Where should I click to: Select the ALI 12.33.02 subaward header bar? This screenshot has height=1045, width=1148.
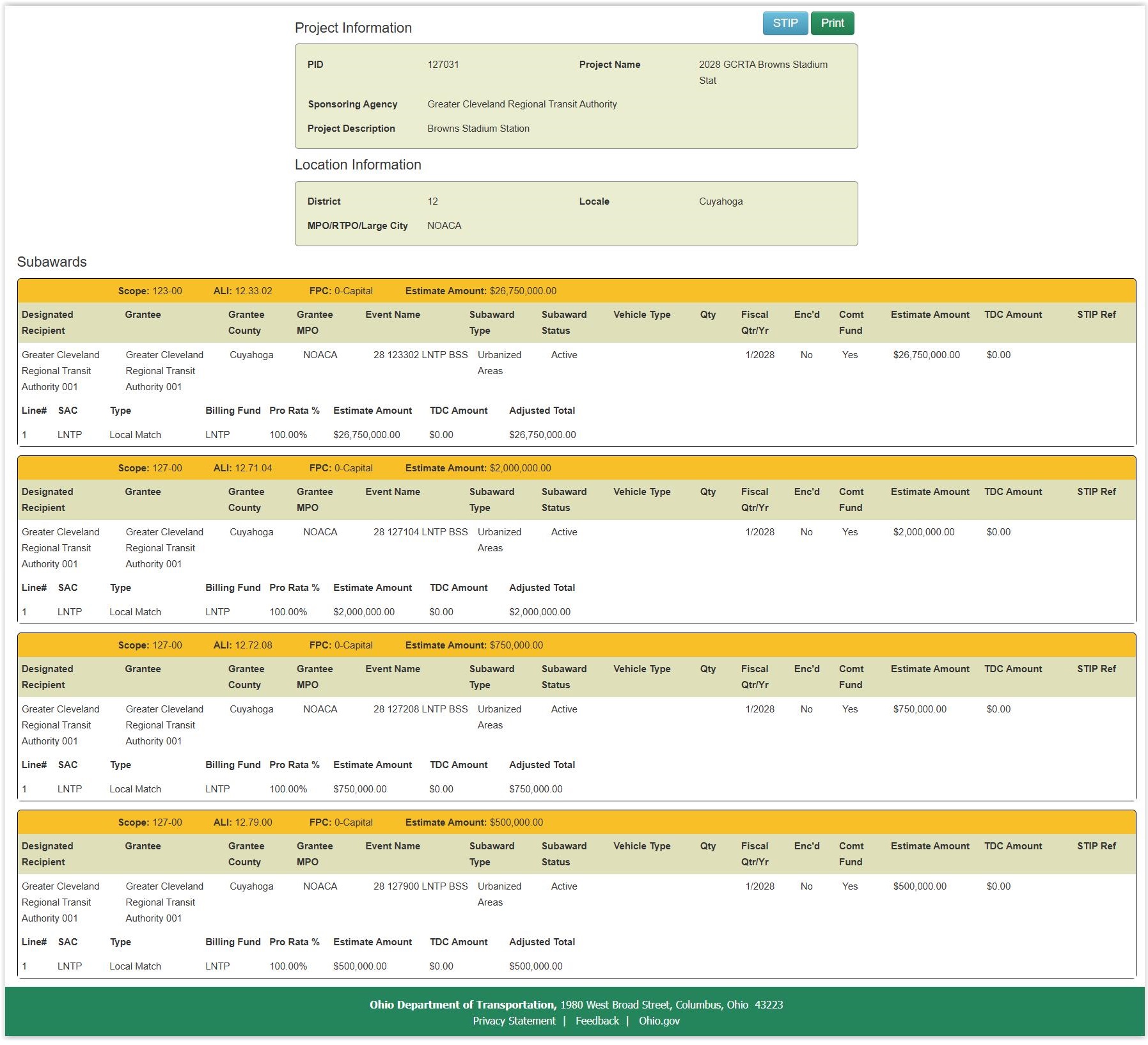(x=576, y=291)
